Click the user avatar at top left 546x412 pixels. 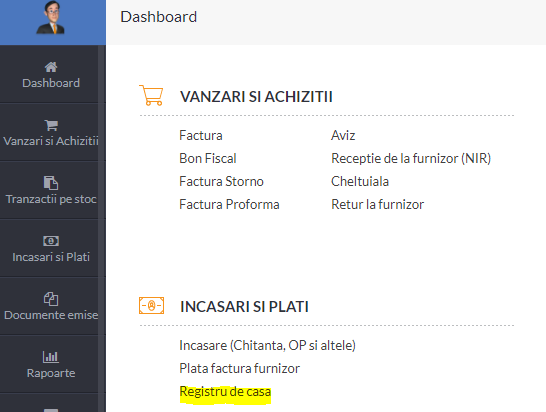tap(51, 18)
